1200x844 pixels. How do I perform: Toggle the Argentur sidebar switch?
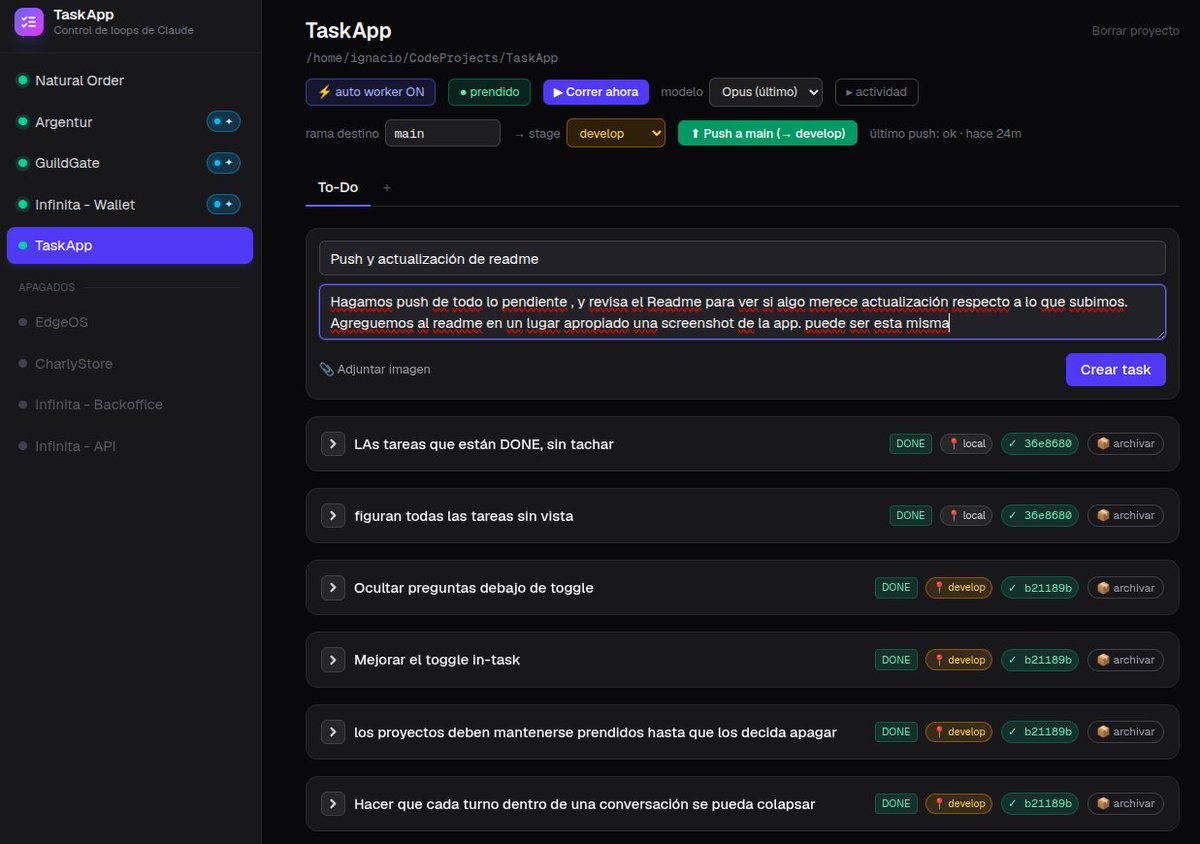[223, 122]
